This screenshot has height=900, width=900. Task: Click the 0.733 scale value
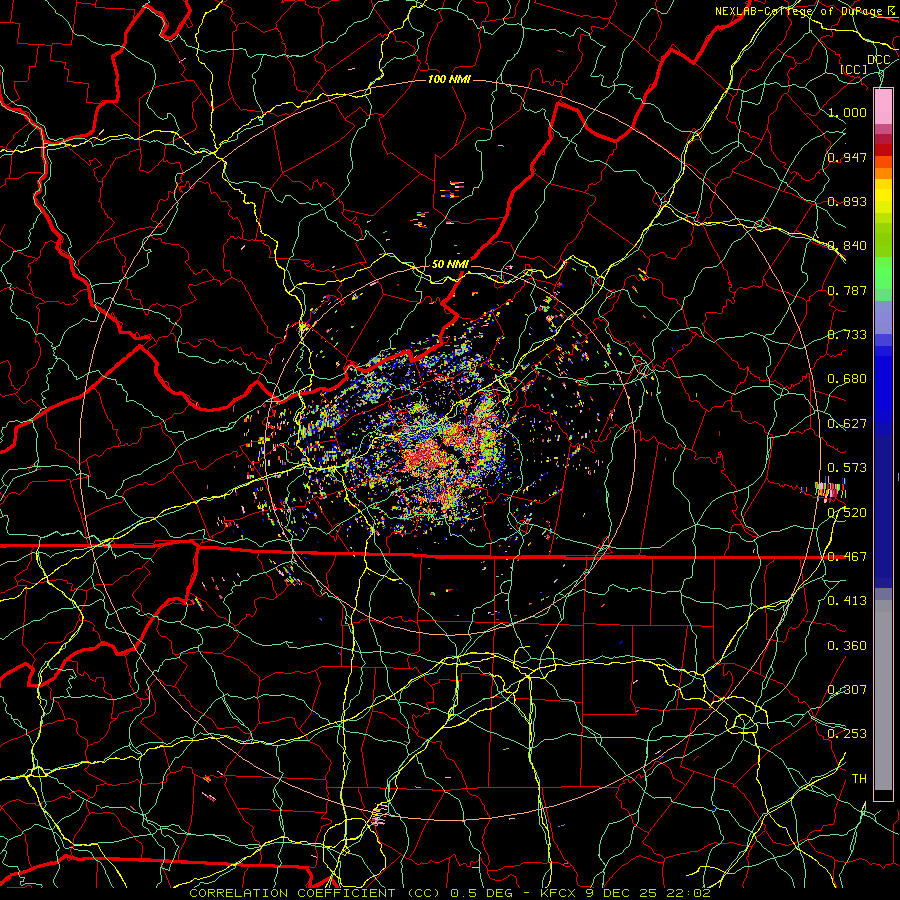pos(847,335)
